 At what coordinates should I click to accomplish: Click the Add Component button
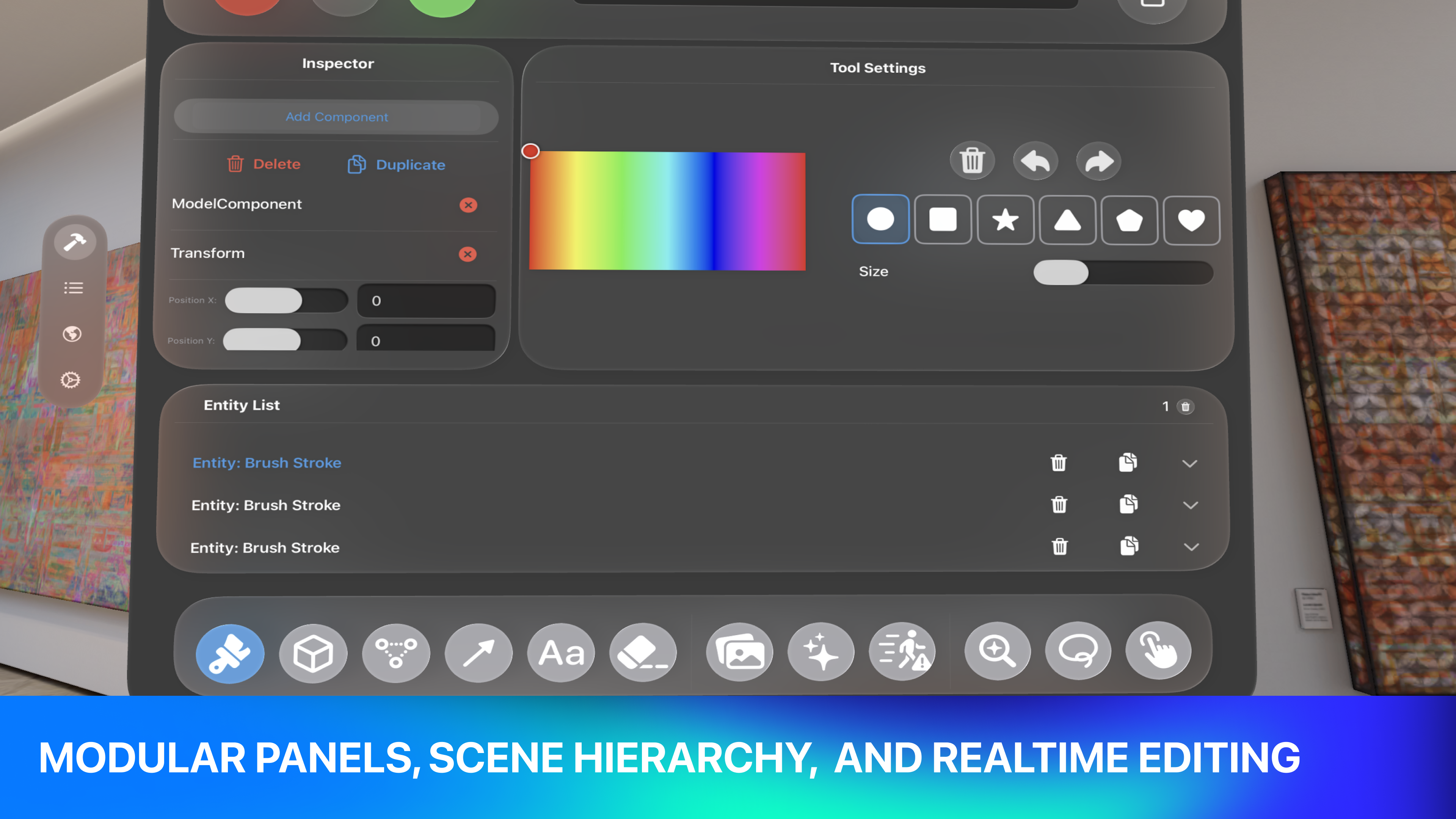336,117
